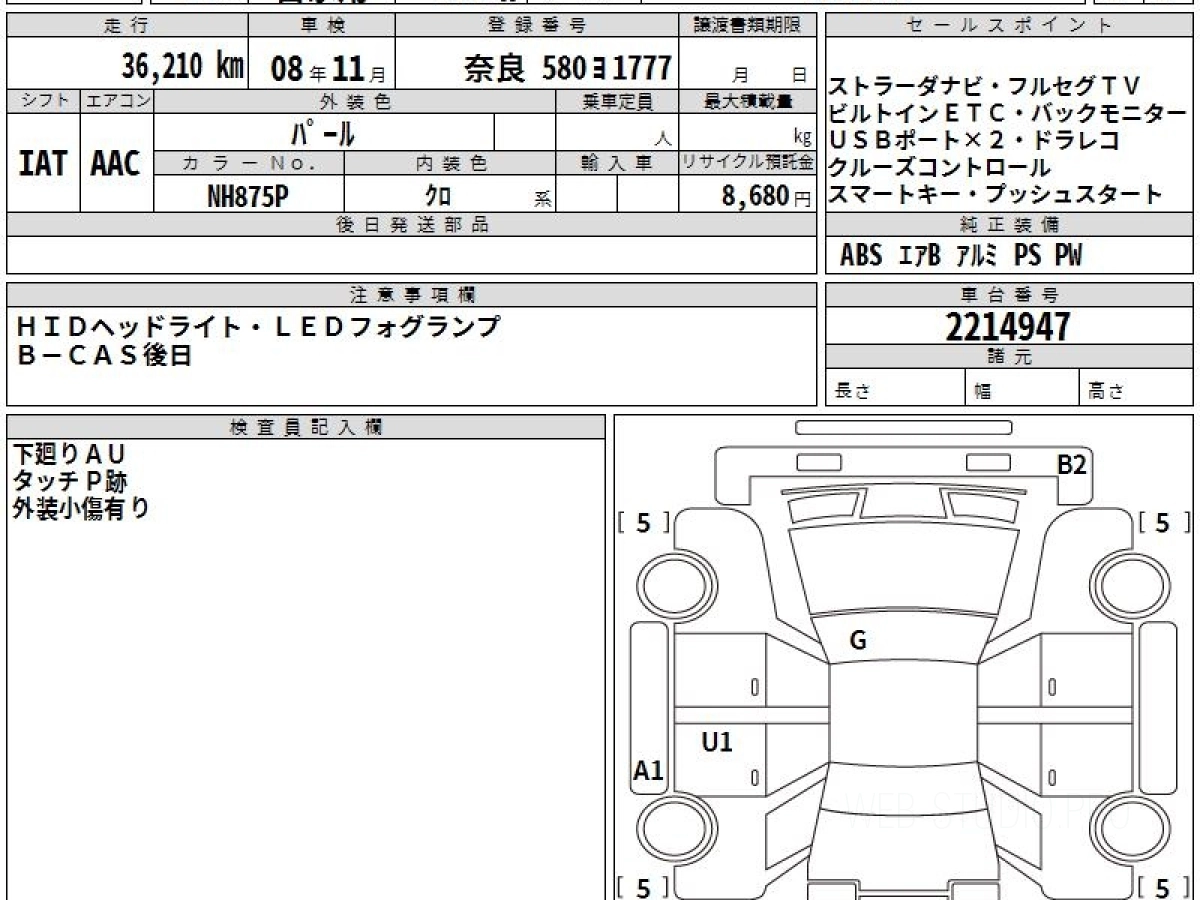Select the U1 dent mark on diagram
This screenshot has height=900, width=1200.
click(717, 742)
